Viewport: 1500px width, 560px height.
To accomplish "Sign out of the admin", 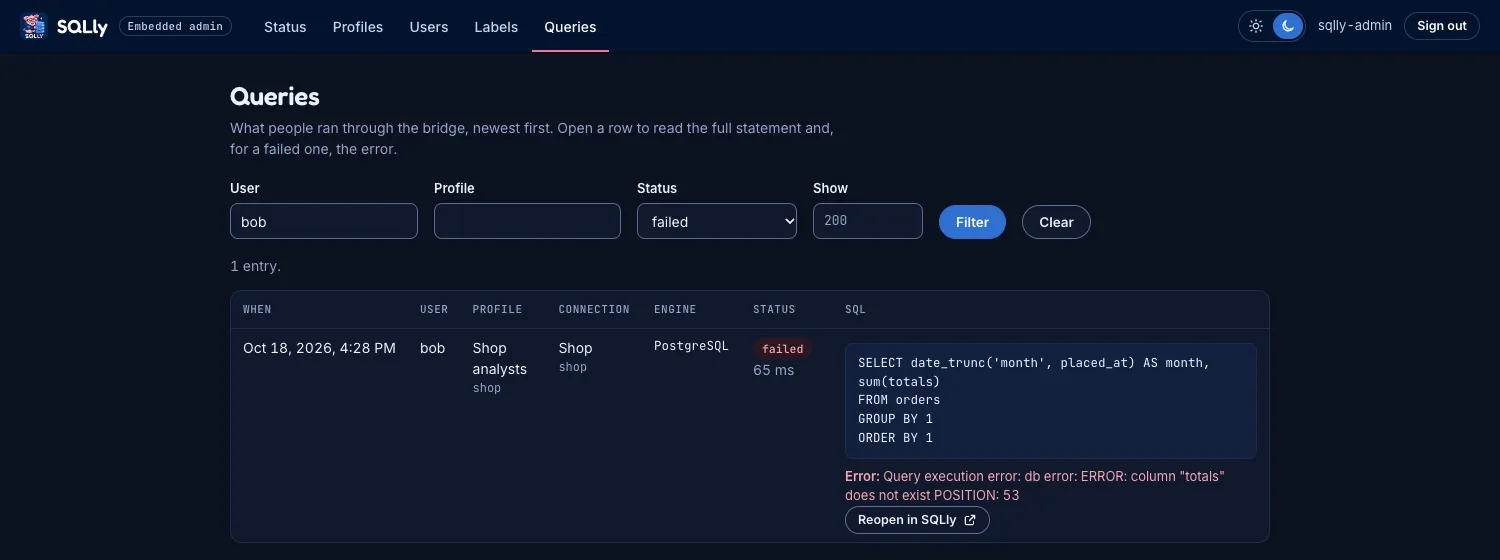I will pos(1442,26).
